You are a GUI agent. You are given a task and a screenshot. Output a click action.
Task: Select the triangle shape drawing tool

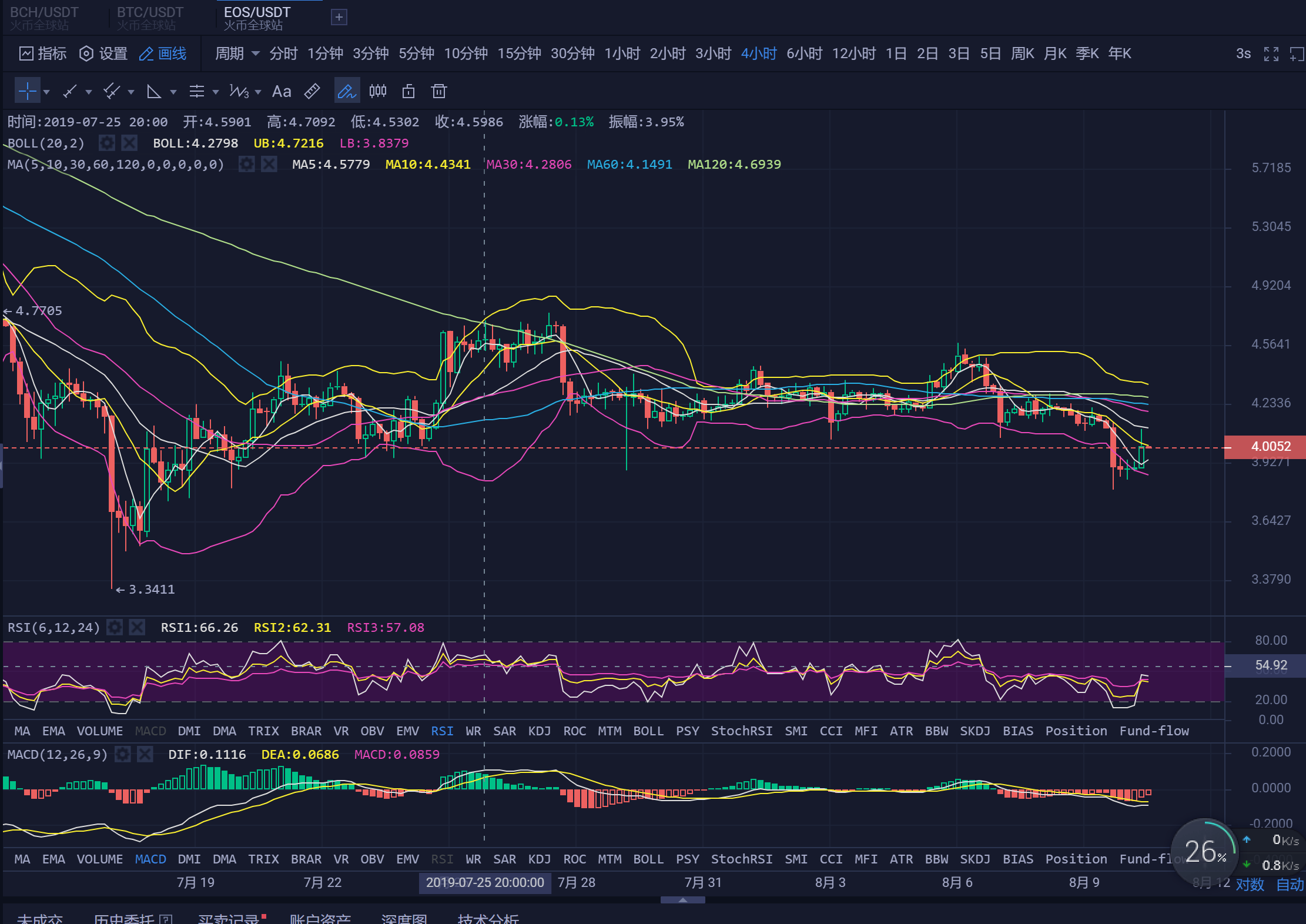coord(154,91)
